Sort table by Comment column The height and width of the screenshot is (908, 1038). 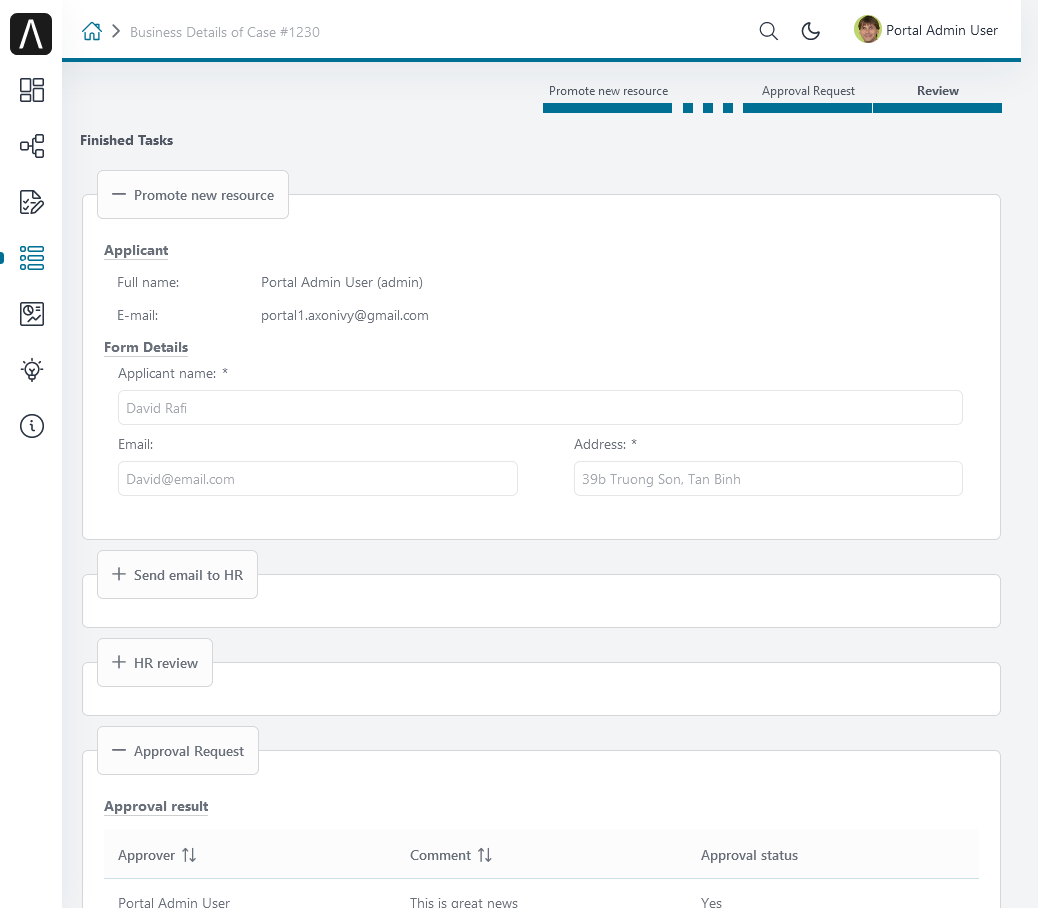(x=485, y=855)
